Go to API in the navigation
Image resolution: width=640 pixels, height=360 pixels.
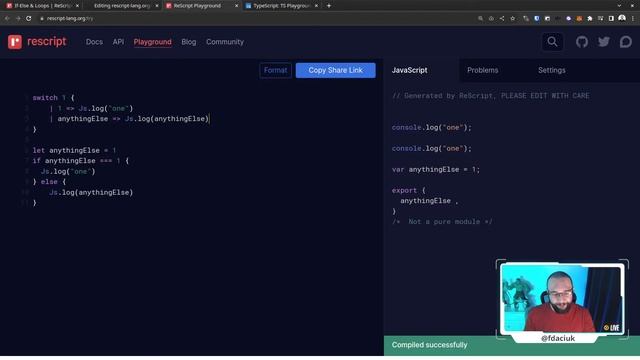118,42
